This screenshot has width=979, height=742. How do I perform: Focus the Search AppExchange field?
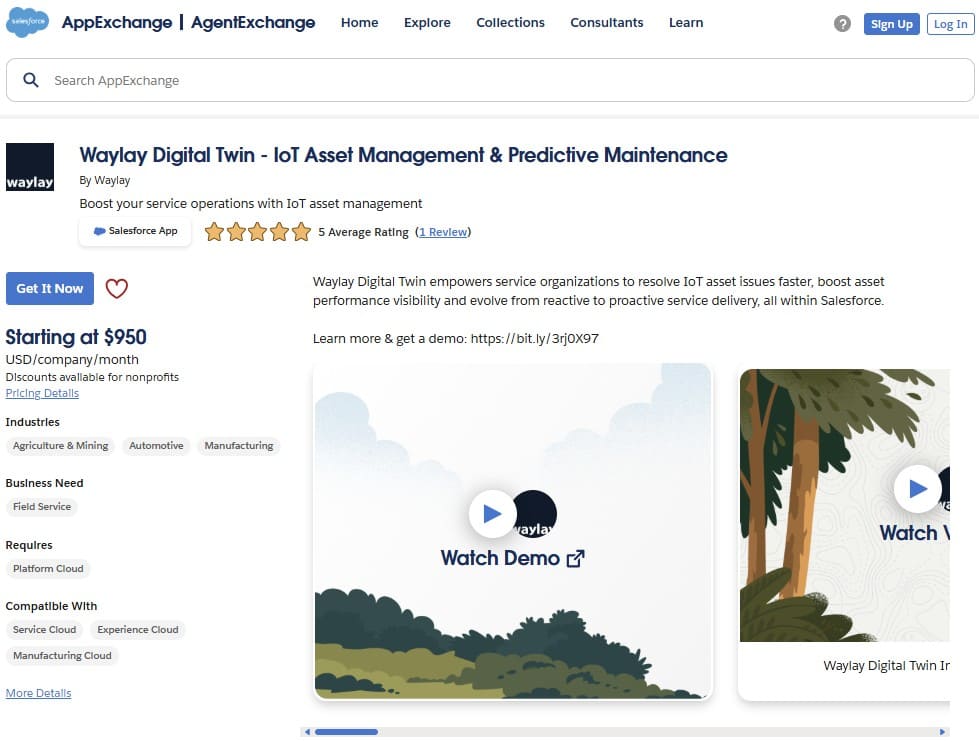coord(490,80)
